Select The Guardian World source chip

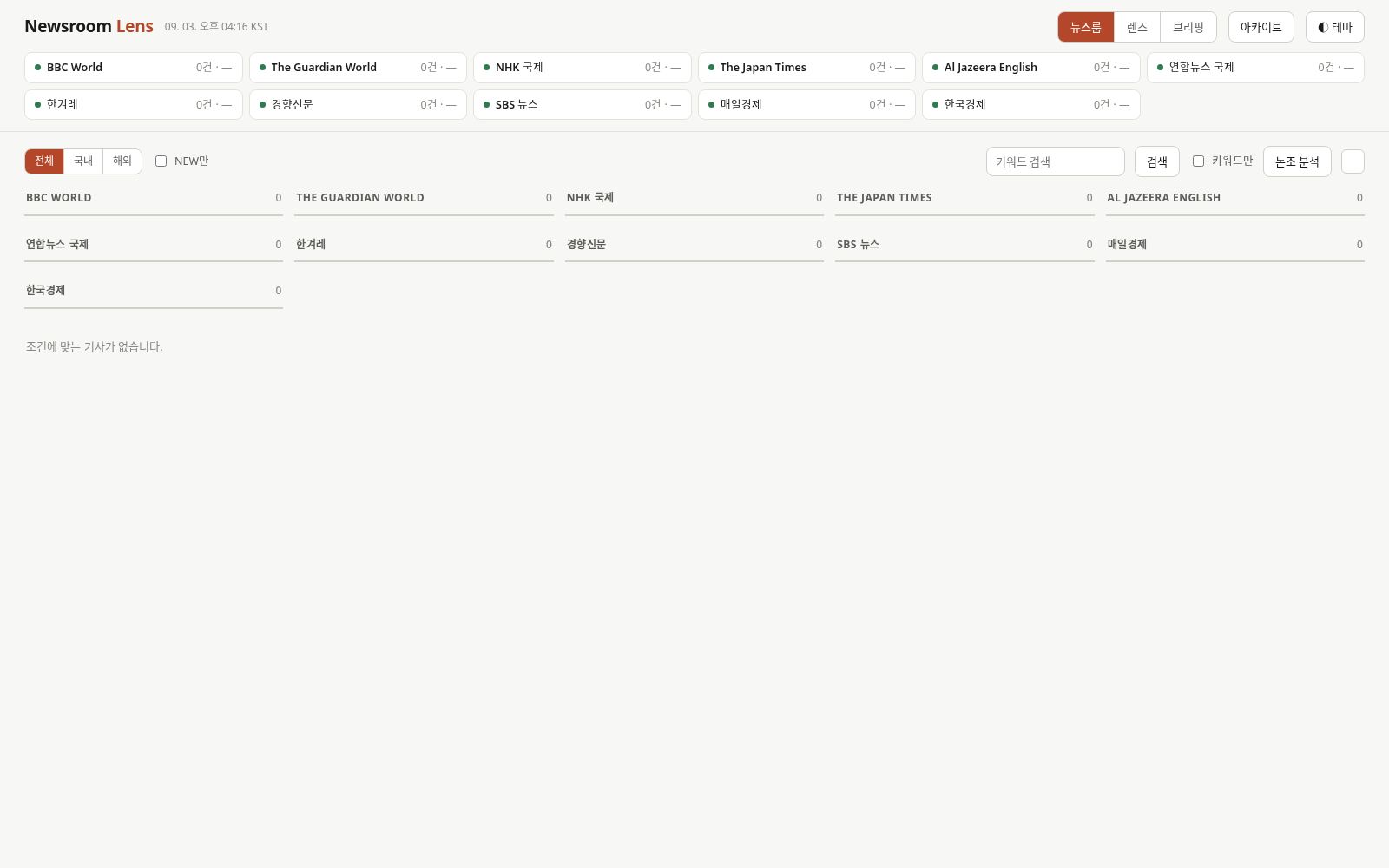(358, 68)
